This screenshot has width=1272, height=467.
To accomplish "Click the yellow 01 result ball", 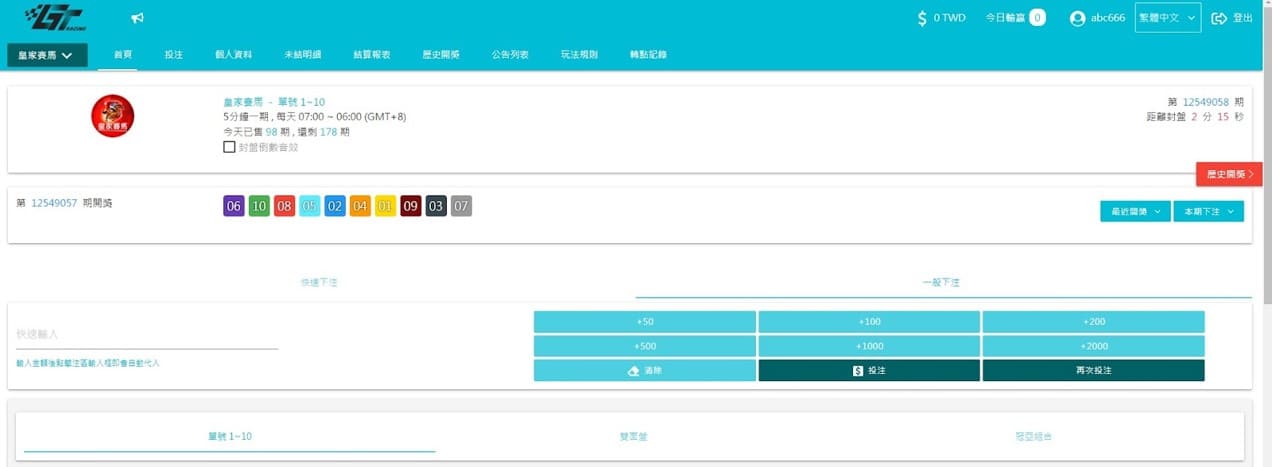I will (386, 207).
